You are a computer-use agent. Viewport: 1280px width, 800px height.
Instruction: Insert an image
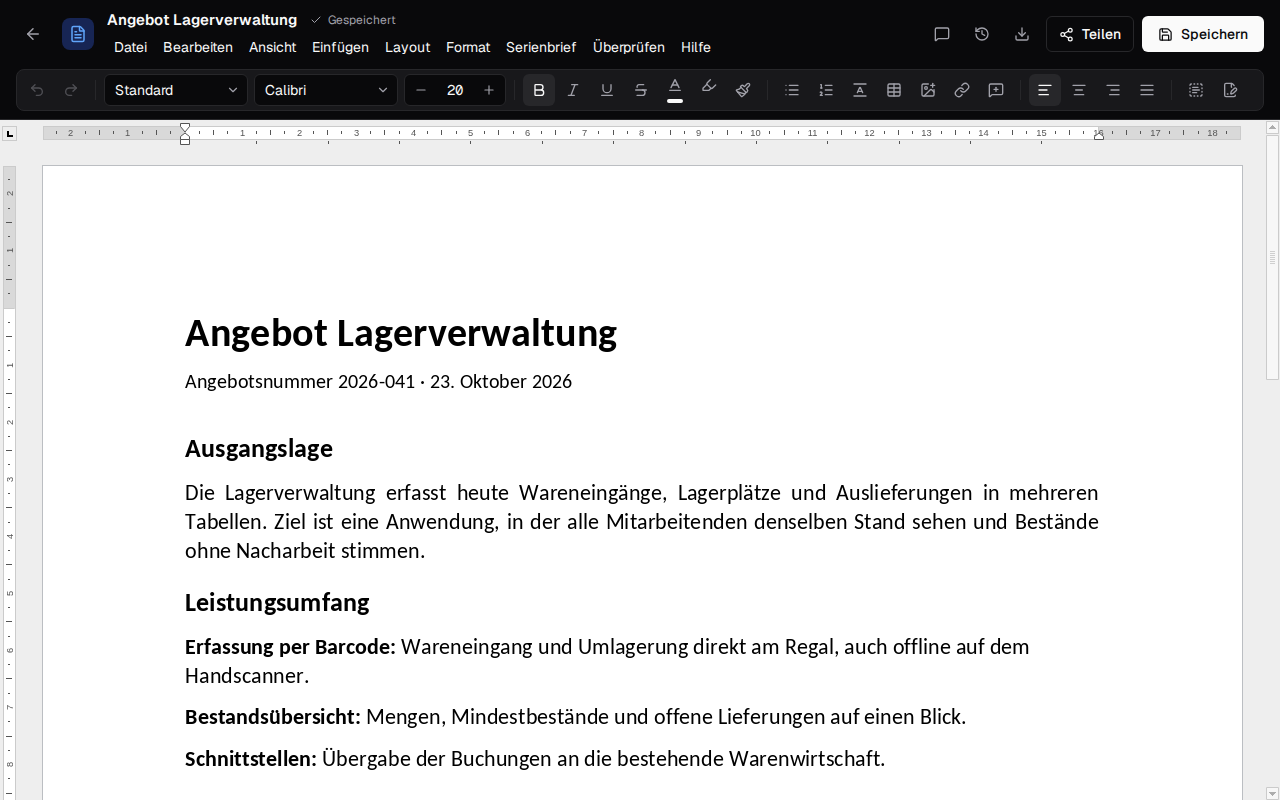tap(928, 90)
